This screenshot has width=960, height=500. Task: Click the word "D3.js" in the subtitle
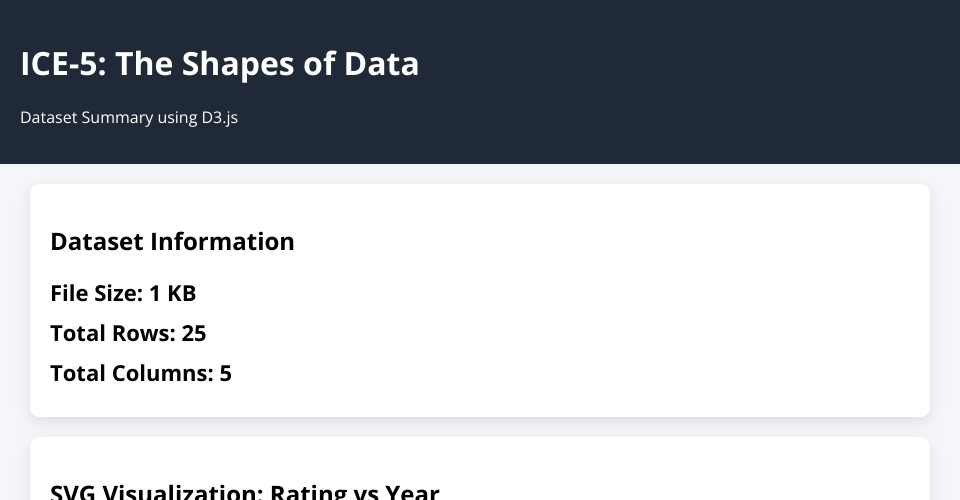(217, 117)
